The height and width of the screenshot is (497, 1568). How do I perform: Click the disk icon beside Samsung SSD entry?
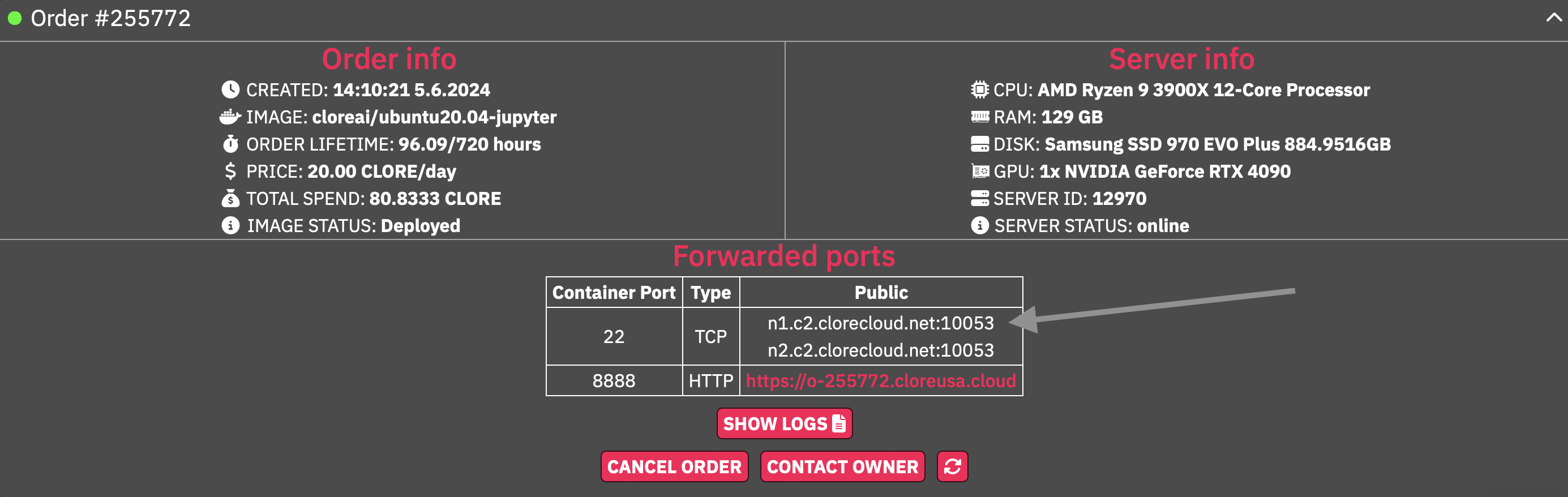[x=980, y=144]
